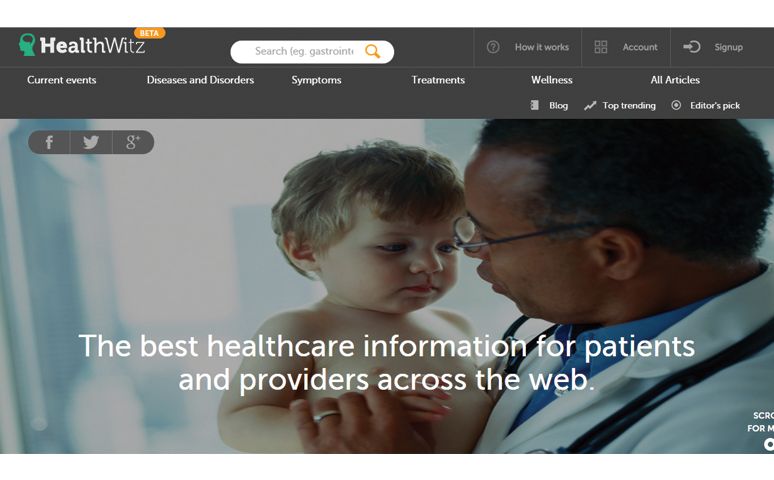Click the orange search magnifier icon

click(x=373, y=51)
